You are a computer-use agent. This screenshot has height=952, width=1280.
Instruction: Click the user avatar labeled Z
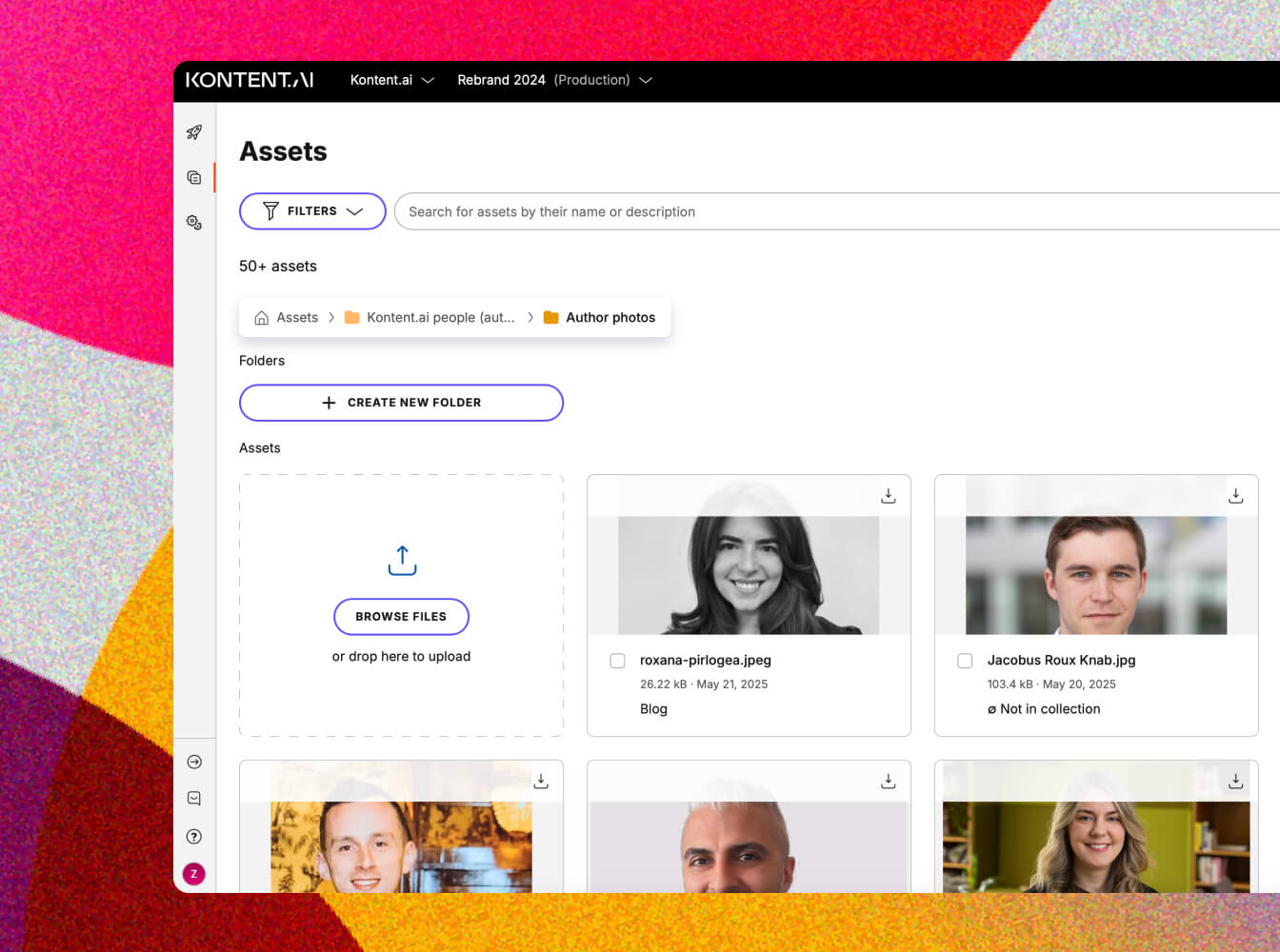[194, 874]
